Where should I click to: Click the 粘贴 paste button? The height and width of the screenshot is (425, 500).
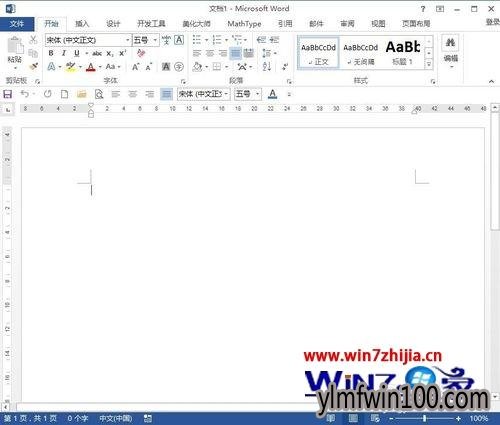[x=15, y=52]
